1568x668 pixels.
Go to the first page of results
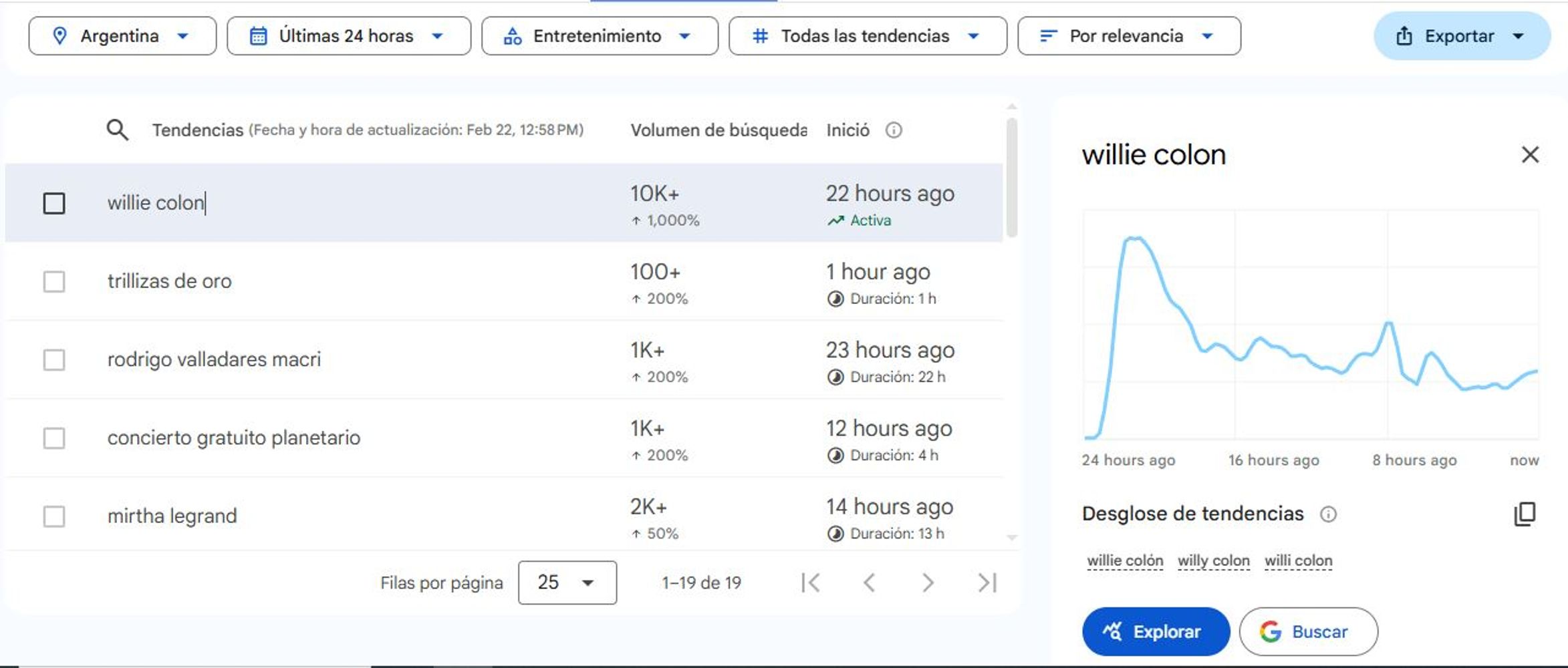pos(811,582)
